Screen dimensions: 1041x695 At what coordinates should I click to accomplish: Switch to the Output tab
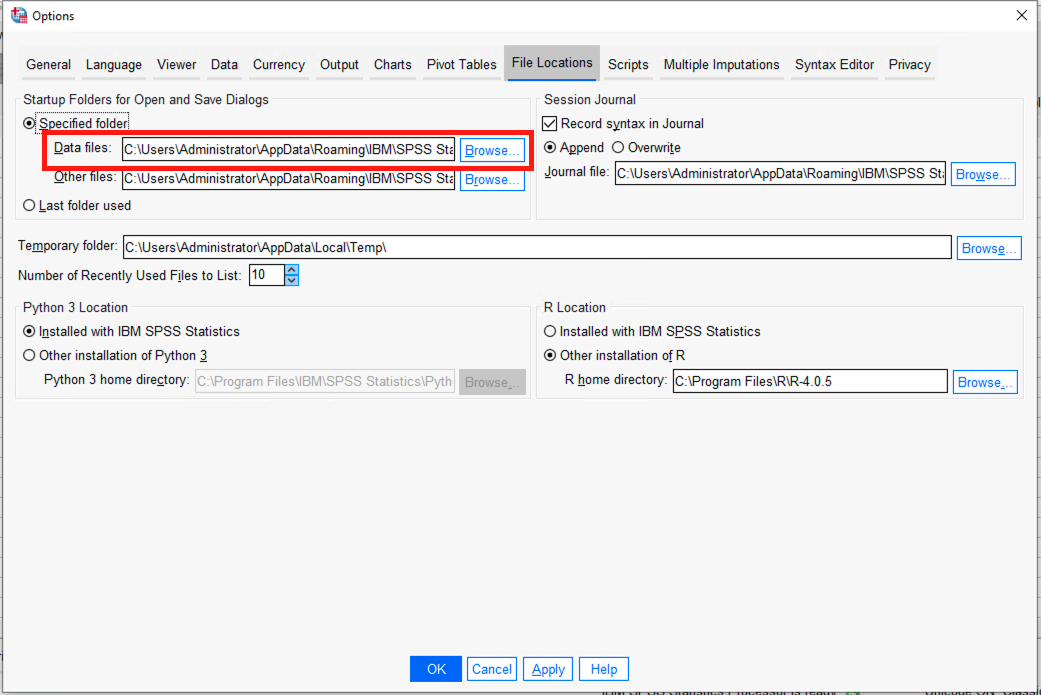point(339,64)
